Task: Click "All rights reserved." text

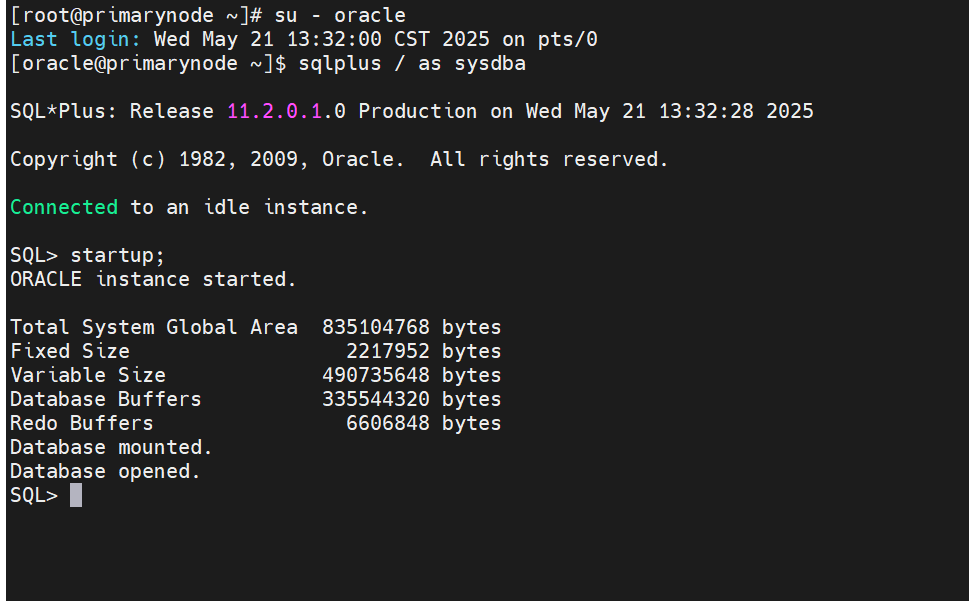Action: [549, 159]
